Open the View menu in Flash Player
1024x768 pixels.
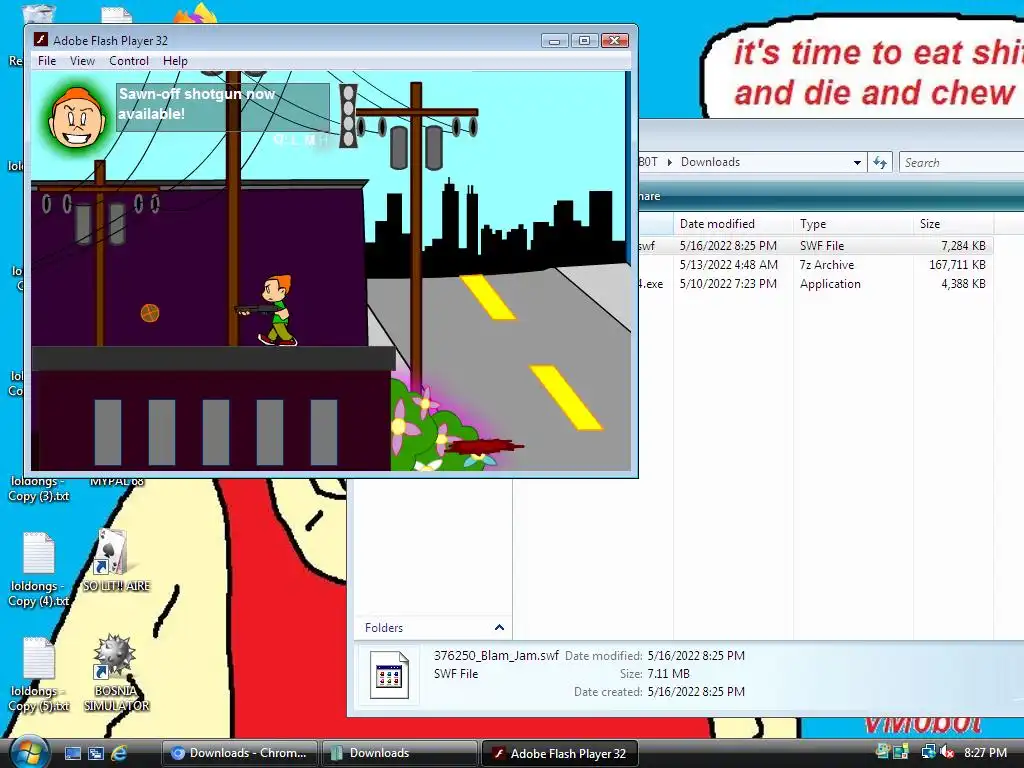[x=82, y=61]
